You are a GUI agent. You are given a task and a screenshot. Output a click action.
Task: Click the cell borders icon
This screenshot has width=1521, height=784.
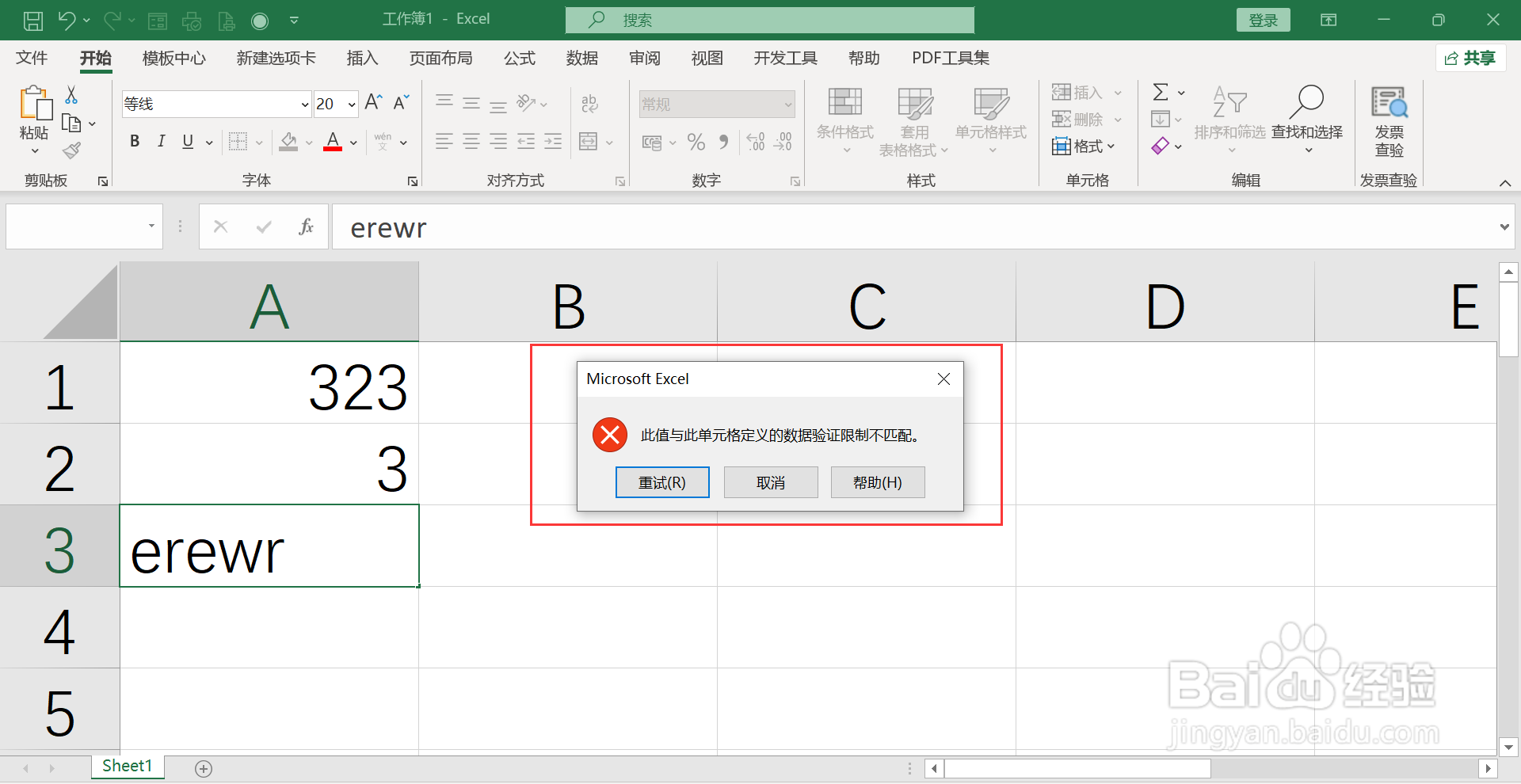pyautogui.click(x=238, y=142)
